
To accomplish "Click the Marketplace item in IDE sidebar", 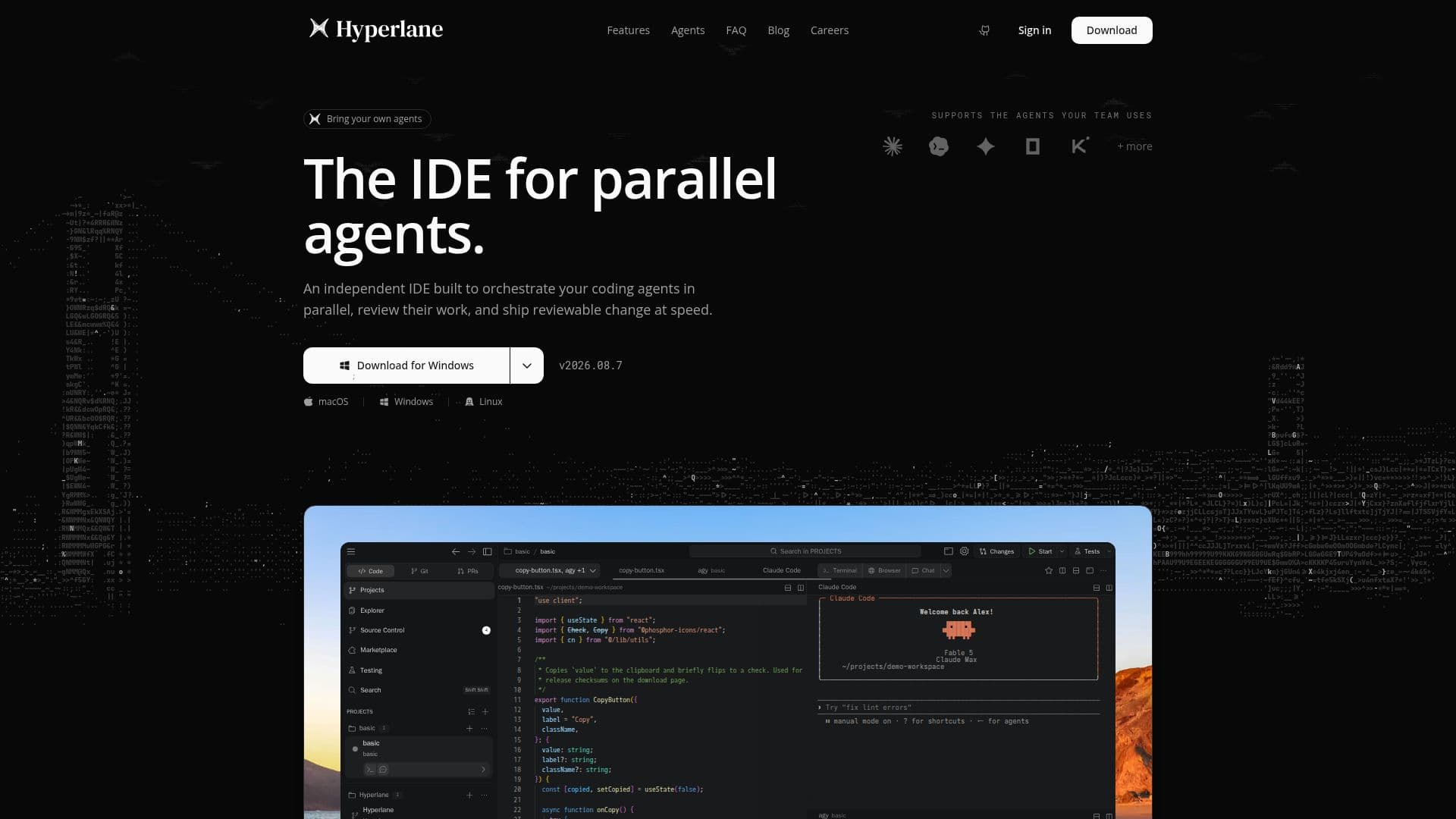I will 419,650.
